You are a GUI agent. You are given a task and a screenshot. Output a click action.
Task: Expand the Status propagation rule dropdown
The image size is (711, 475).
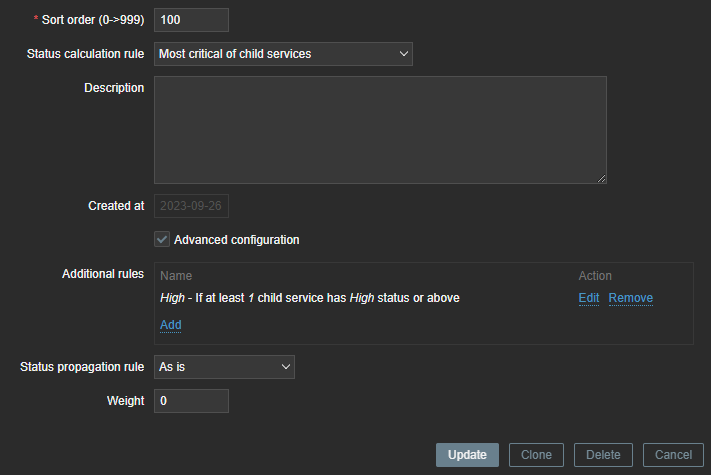tap(224, 367)
